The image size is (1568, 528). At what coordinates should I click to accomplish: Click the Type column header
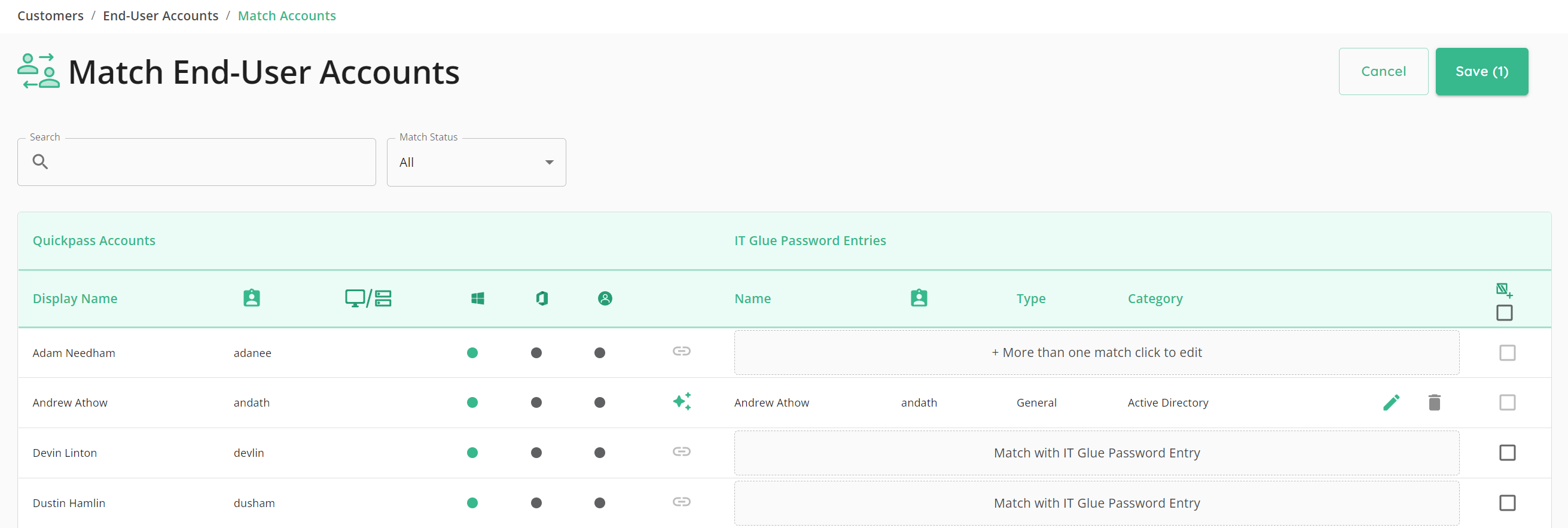pyautogui.click(x=1031, y=298)
